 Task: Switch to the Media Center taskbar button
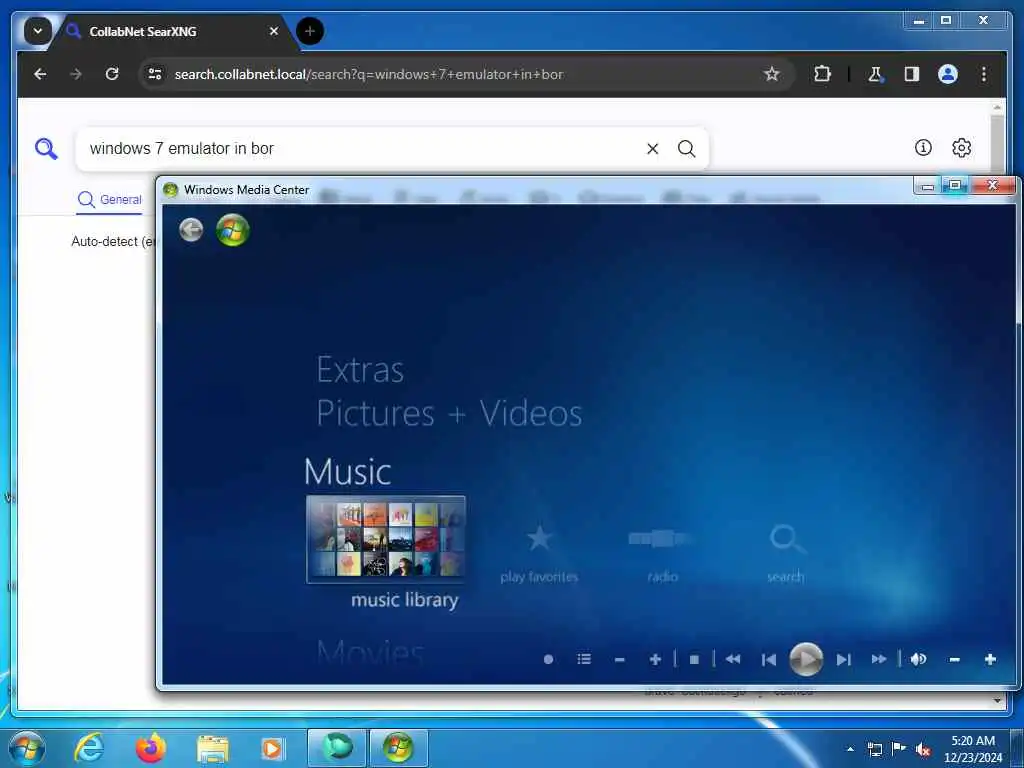(x=398, y=748)
